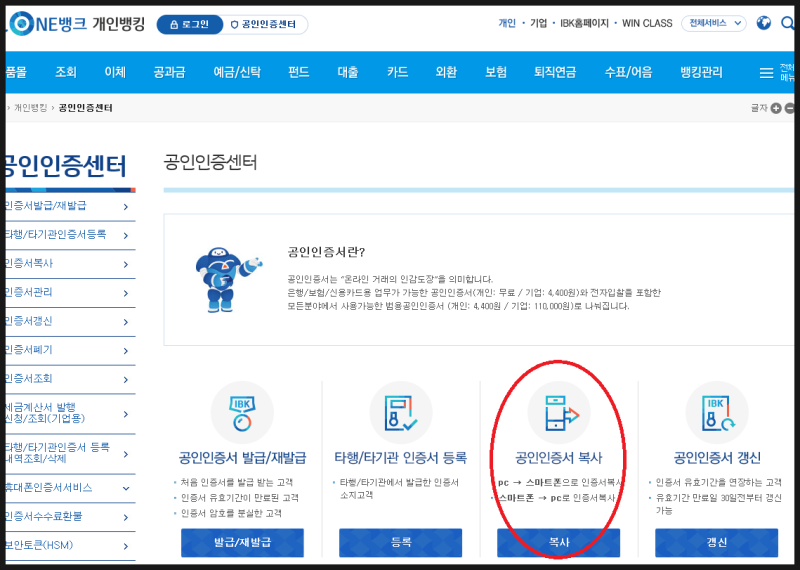This screenshot has width=800, height=570.
Task: Open 인증서수수료환불 sidebar item
Action: pyautogui.click(x=68, y=517)
